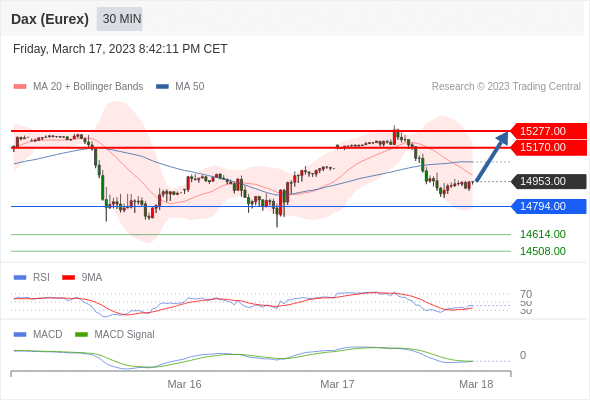The height and width of the screenshot is (400, 590).
Task: Click the 15277.00 resistance price tag
Action: tap(549, 131)
